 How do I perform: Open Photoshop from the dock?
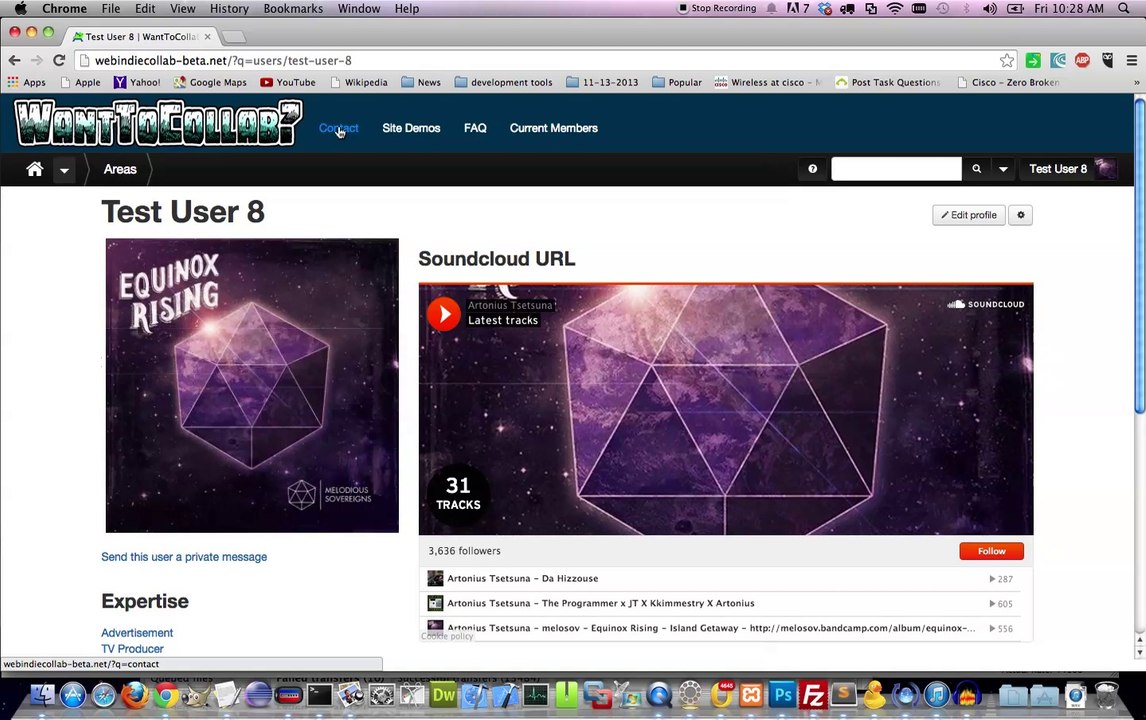coord(782,694)
